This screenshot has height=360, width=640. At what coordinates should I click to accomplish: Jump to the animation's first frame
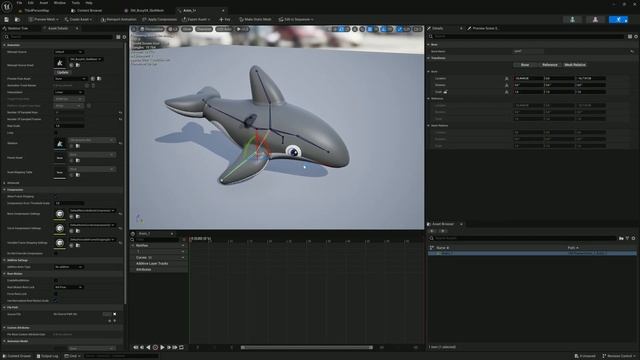[x=136, y=347]
